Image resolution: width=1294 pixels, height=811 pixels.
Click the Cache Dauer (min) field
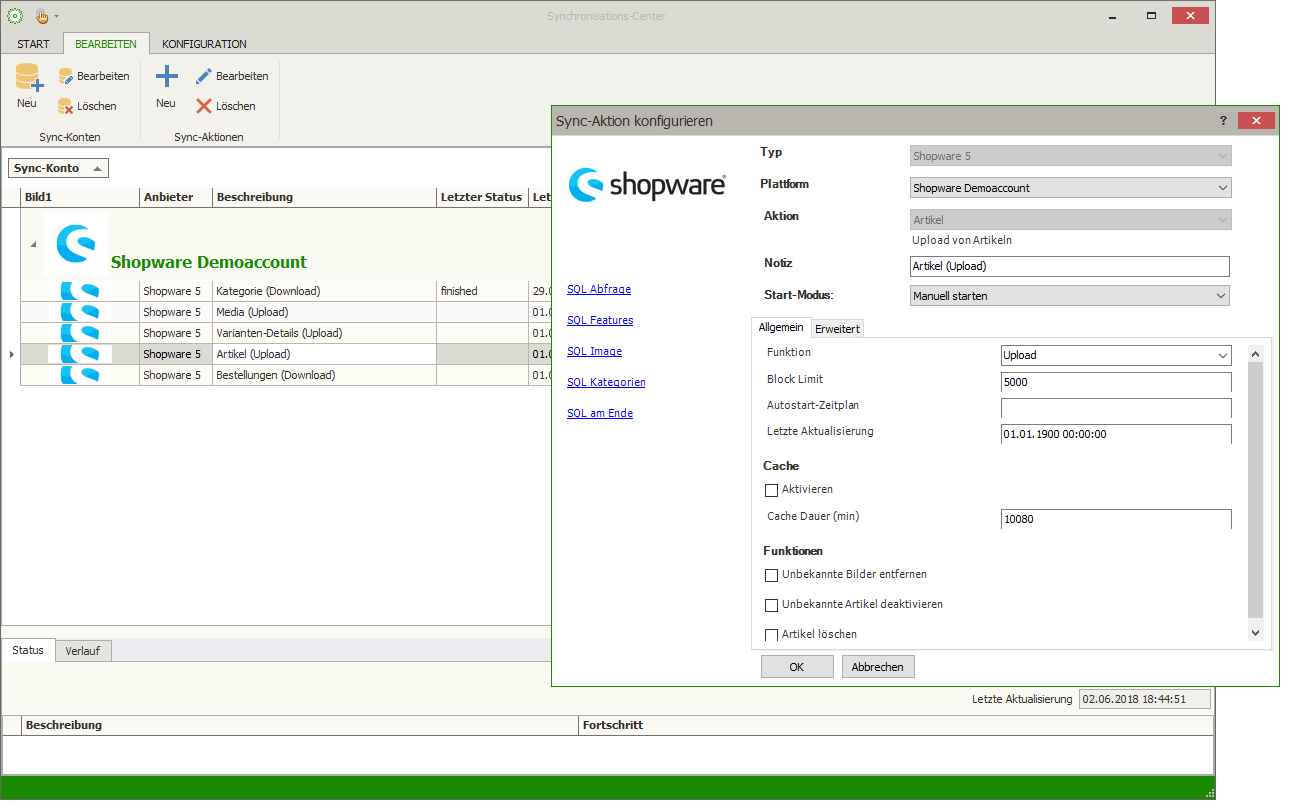[x=1116, y=519]
